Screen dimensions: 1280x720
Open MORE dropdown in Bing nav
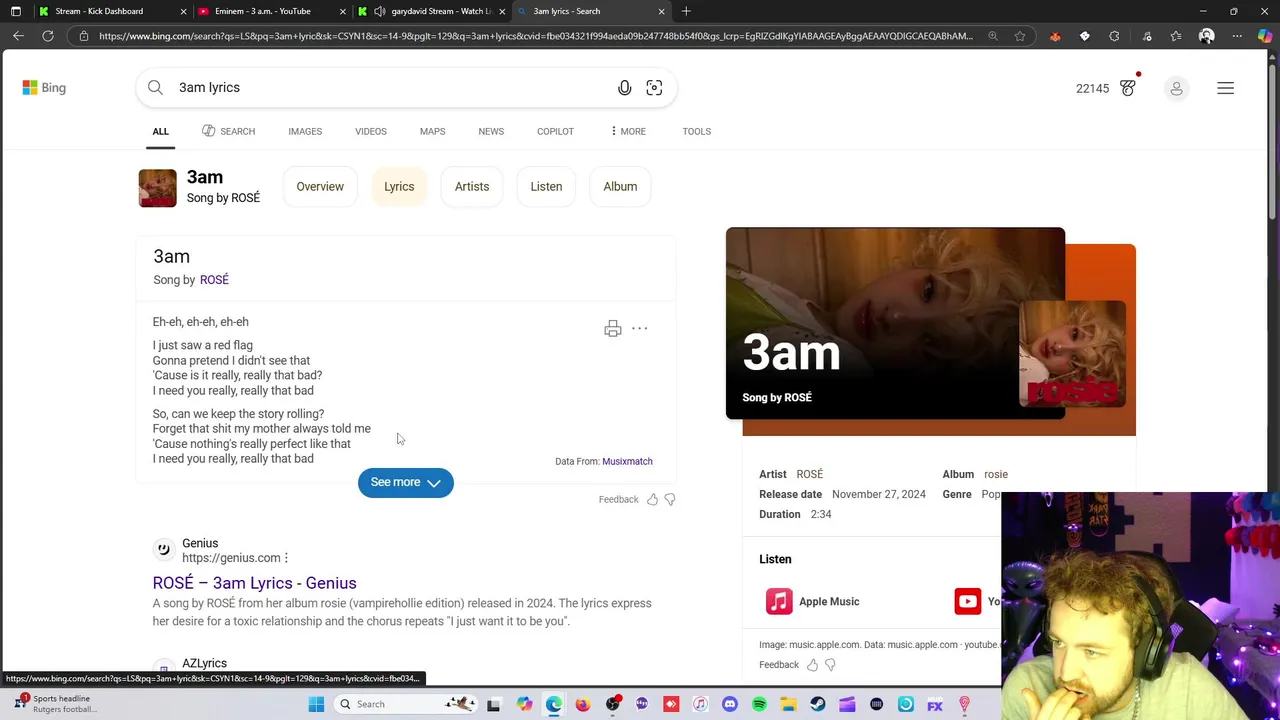[x=628, y=131]
